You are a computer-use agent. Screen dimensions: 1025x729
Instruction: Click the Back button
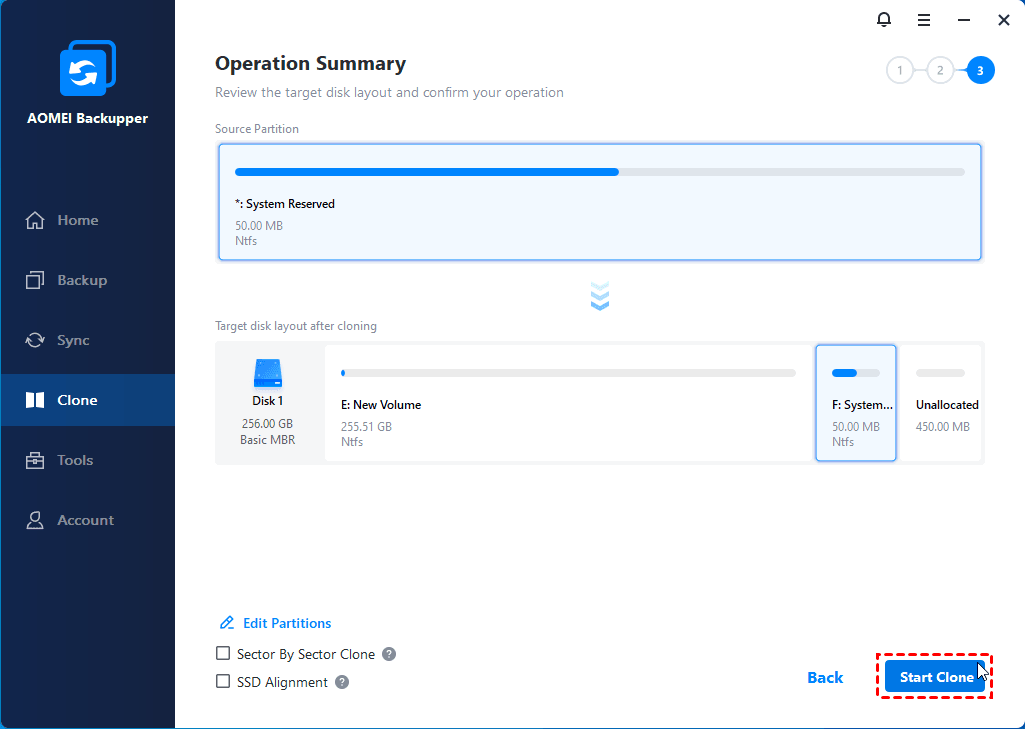tap(825, 678)
